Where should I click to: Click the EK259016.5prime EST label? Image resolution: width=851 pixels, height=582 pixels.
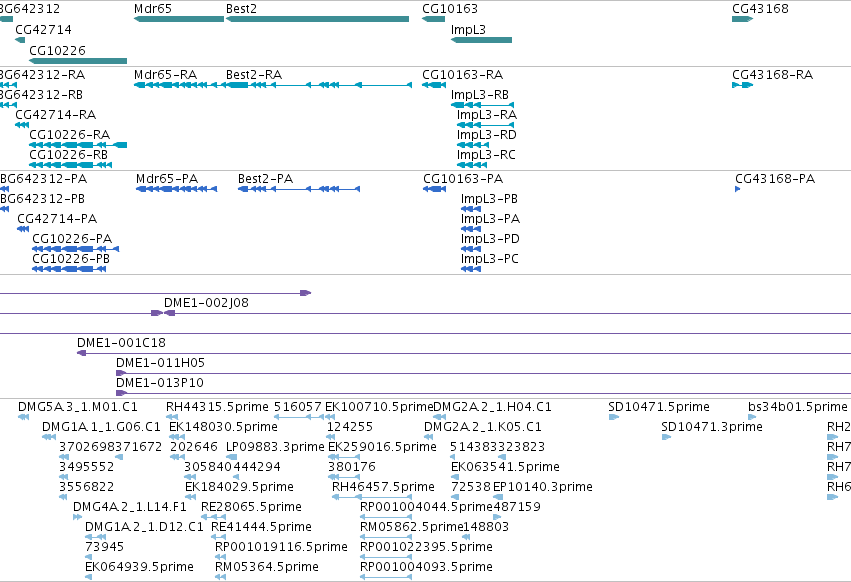coord(382,447)
